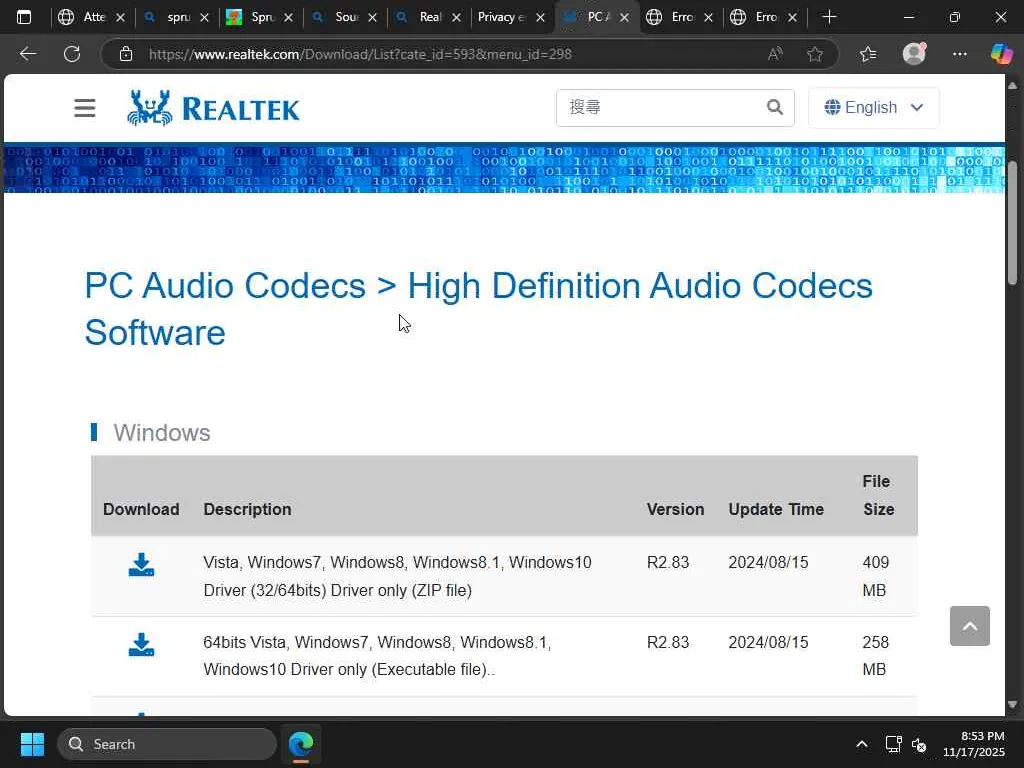
Task: Click the taskbar Search box
Action: (167, 744)
